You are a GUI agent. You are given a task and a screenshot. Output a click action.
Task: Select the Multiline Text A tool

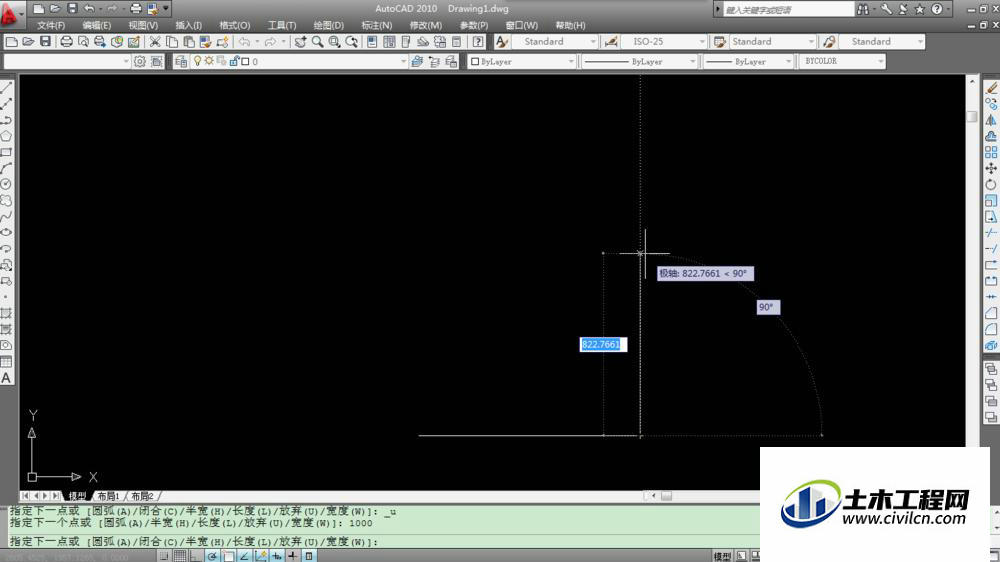coord(6,378)
